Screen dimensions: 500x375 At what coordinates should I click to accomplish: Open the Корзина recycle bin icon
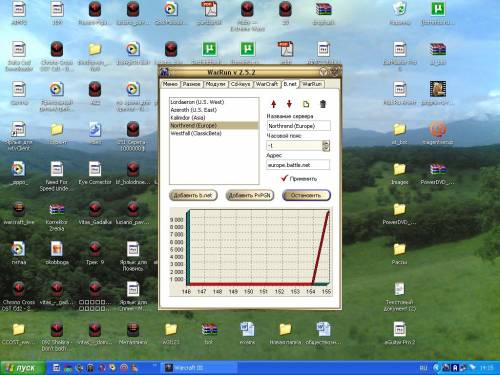[x=399, y=13]
